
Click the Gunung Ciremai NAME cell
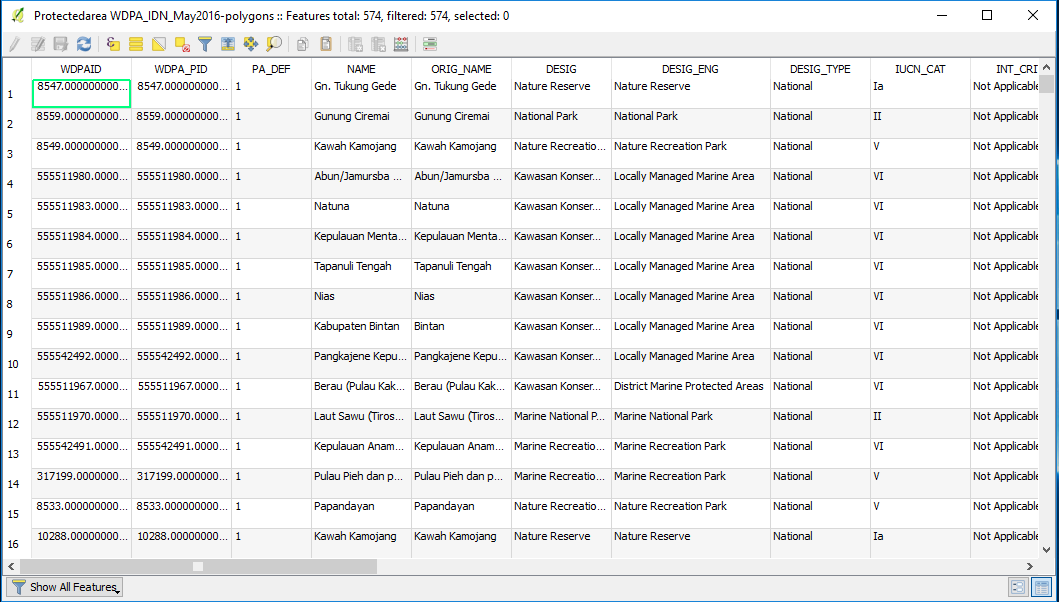361,124
